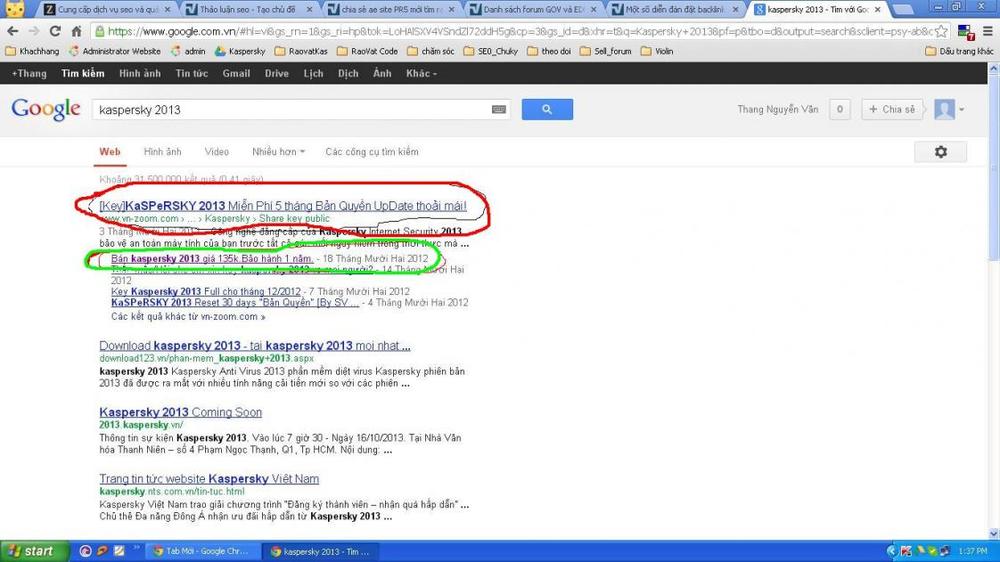Click the extension icon beside the address bar

pos(966,31)
